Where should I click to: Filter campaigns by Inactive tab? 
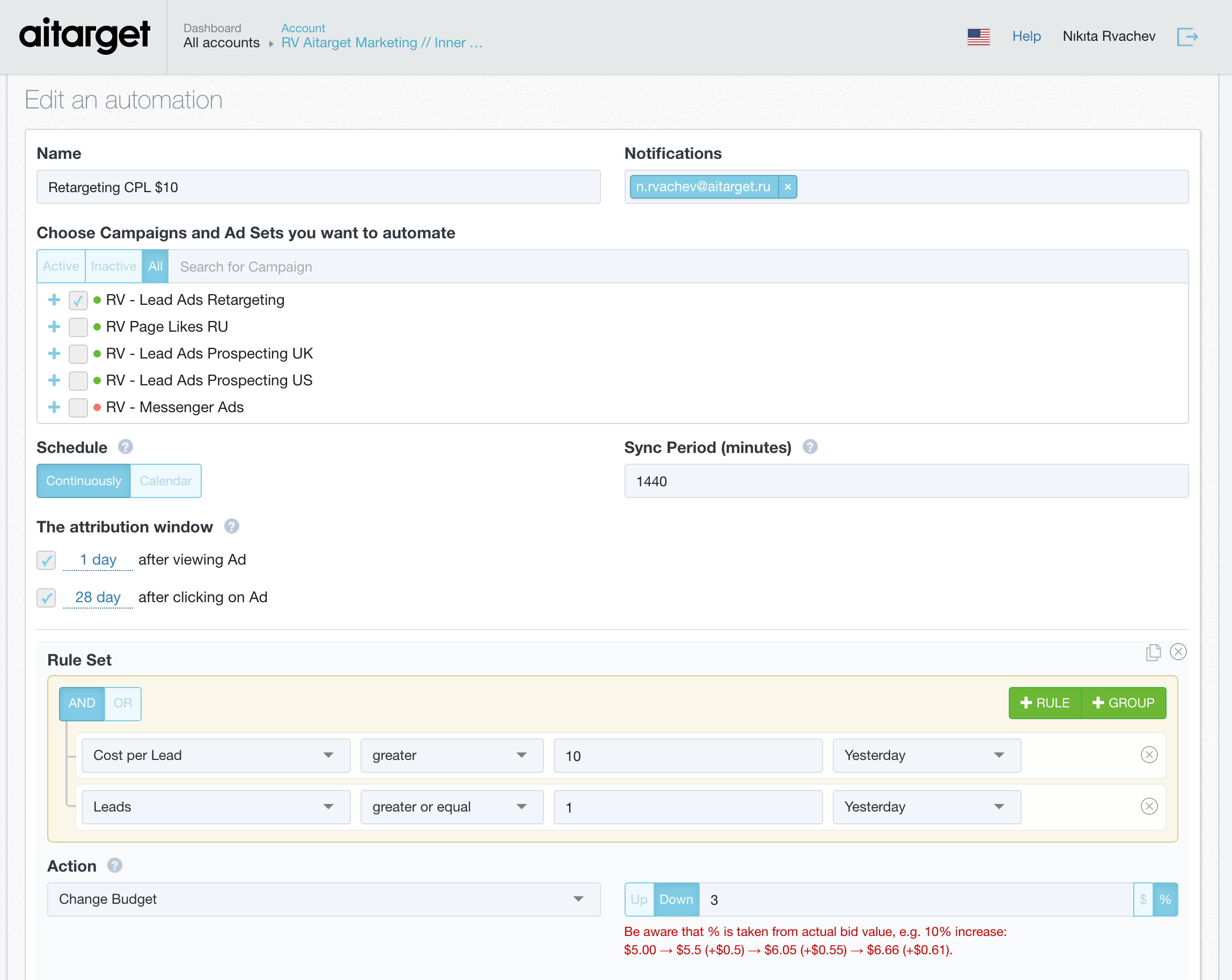click(114, 266)
